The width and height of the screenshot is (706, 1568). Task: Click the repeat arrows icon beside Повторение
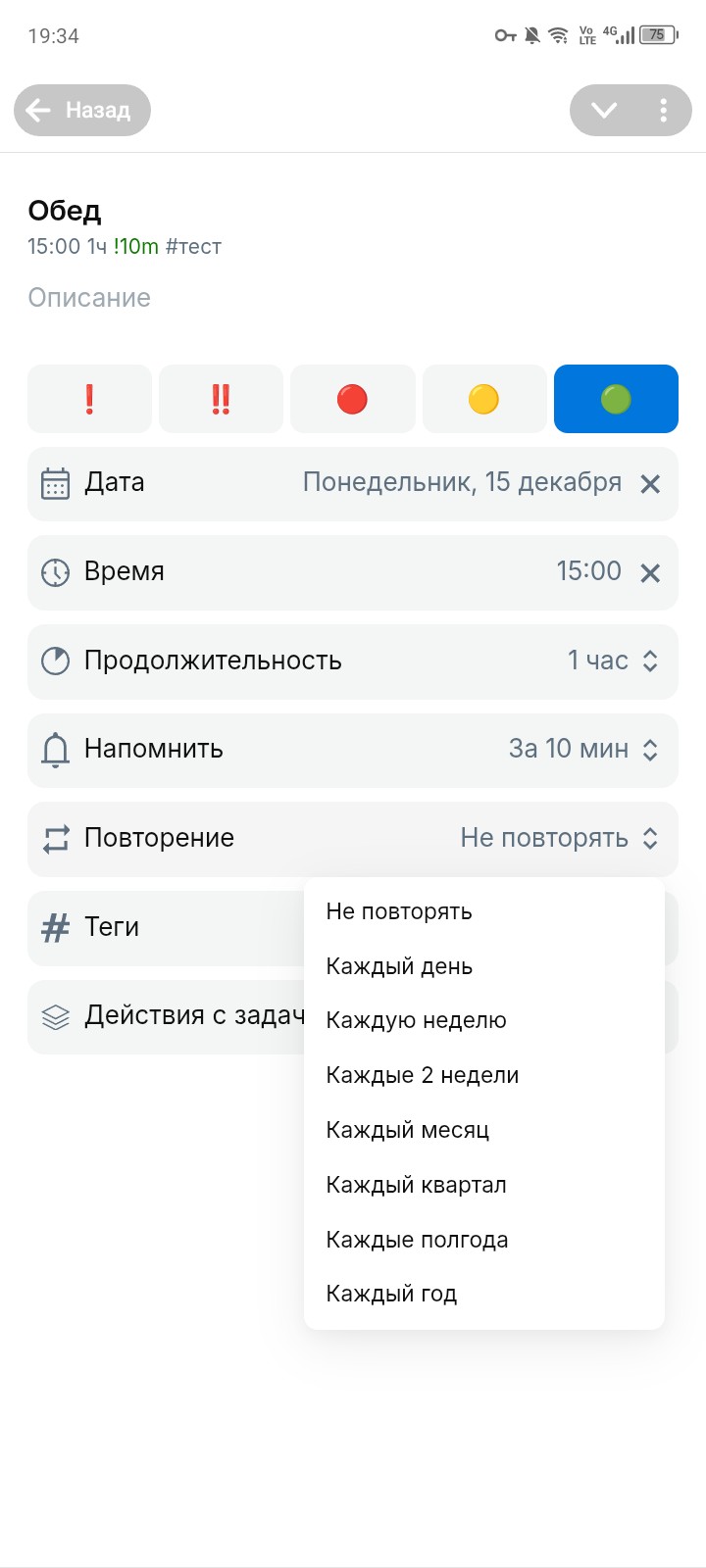(x=56, y=838)
